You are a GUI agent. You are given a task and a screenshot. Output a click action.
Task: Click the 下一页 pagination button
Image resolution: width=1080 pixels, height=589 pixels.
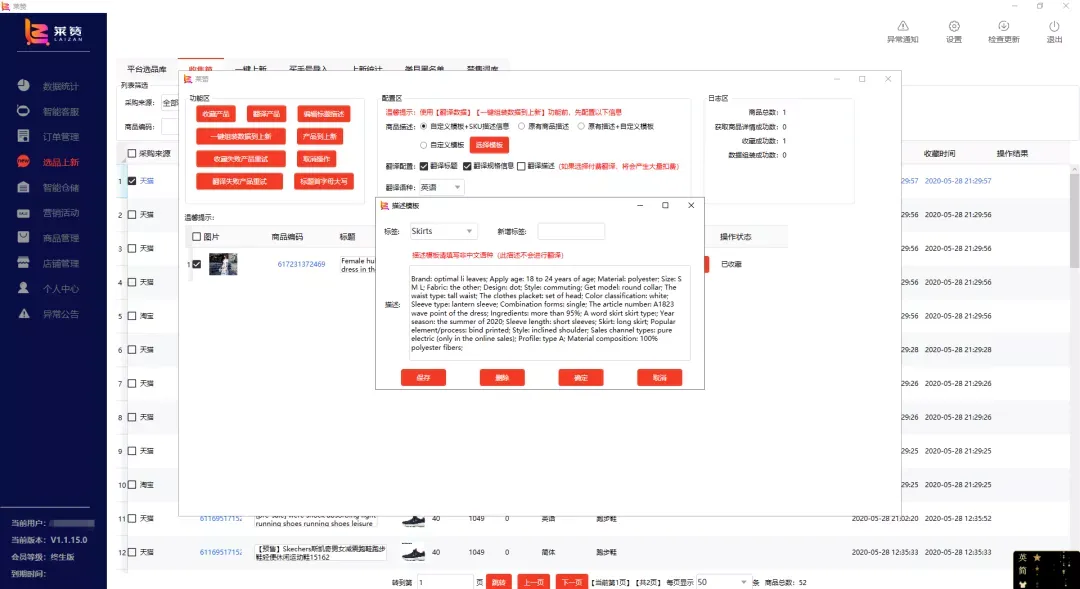pyautogui.click(x=572, y=582)
